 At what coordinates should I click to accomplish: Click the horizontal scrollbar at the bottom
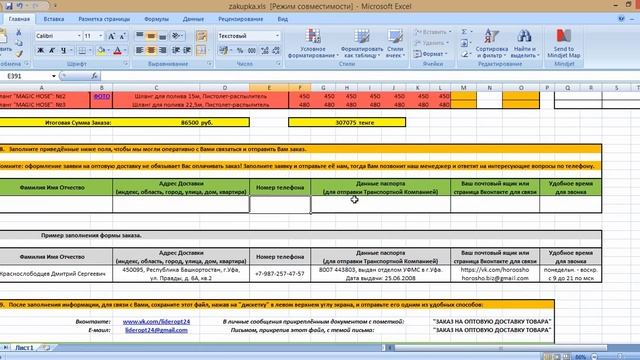coord(502,348)
